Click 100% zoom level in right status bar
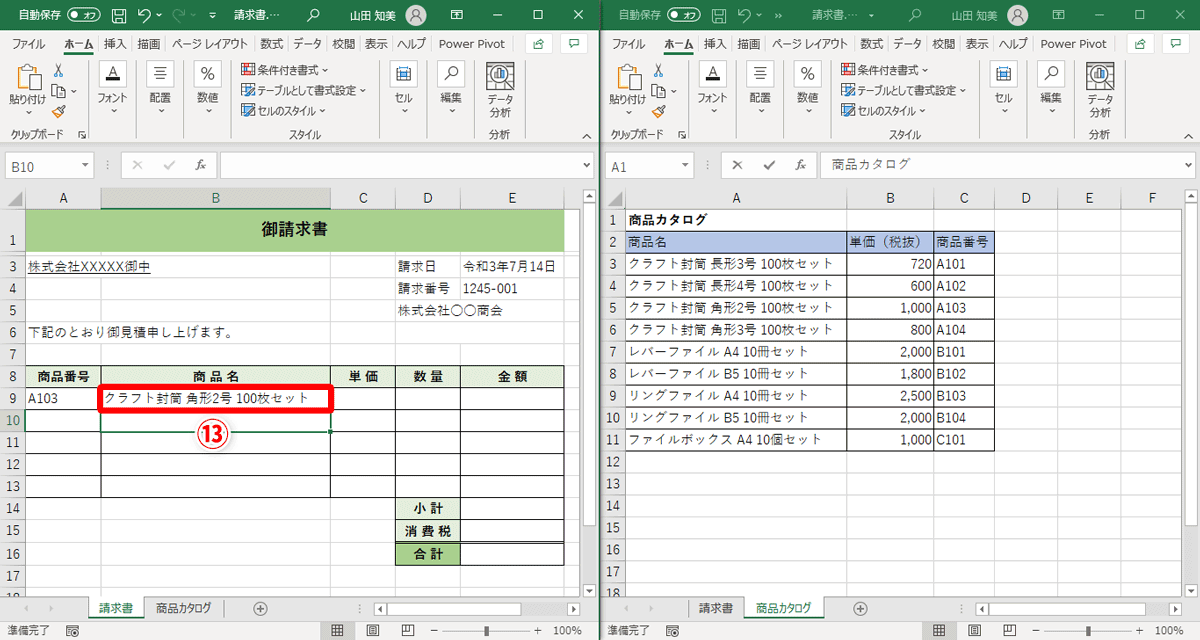Screen dimensions: 1200x640 (1167, 631)
